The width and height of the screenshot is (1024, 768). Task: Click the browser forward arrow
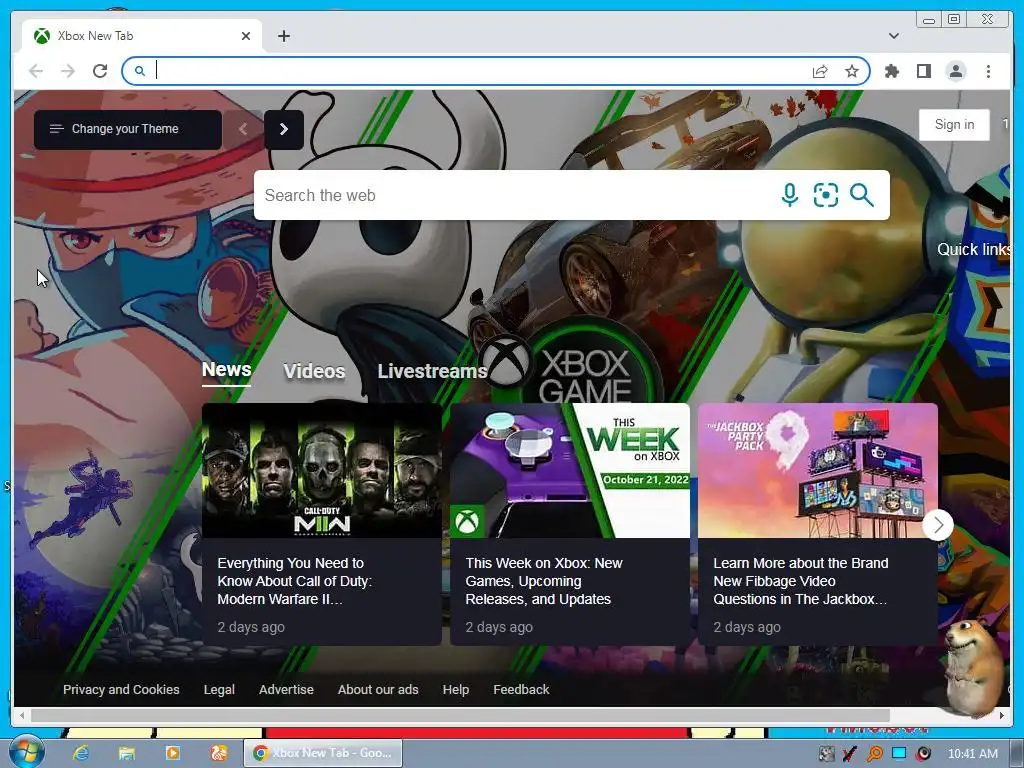pyautogui.click(x=68, y=71)
